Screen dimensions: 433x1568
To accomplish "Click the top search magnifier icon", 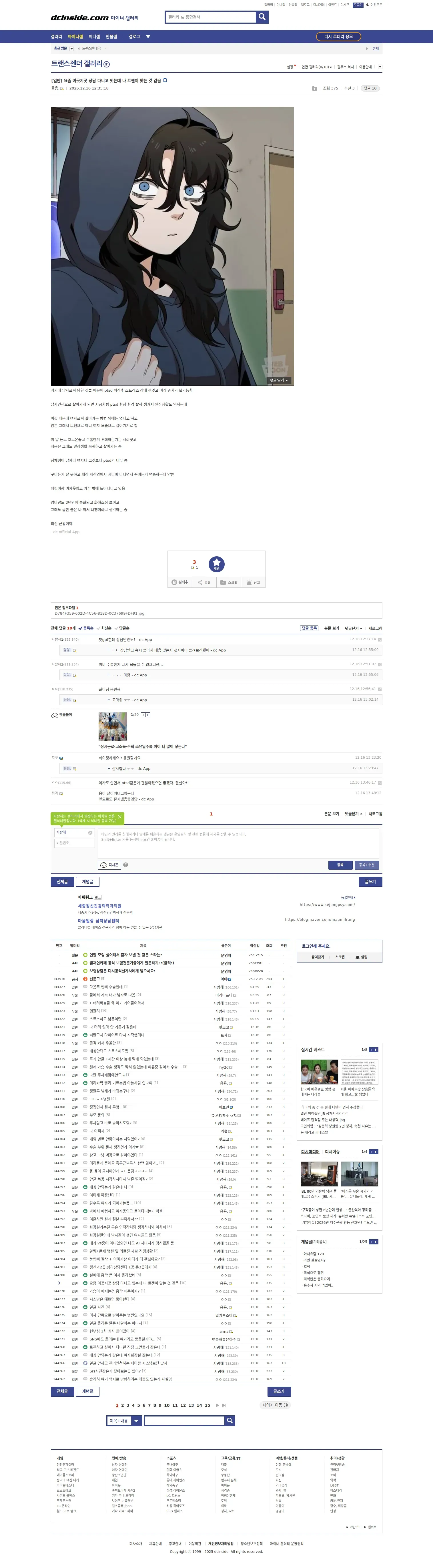I will (x=262, y=17).
